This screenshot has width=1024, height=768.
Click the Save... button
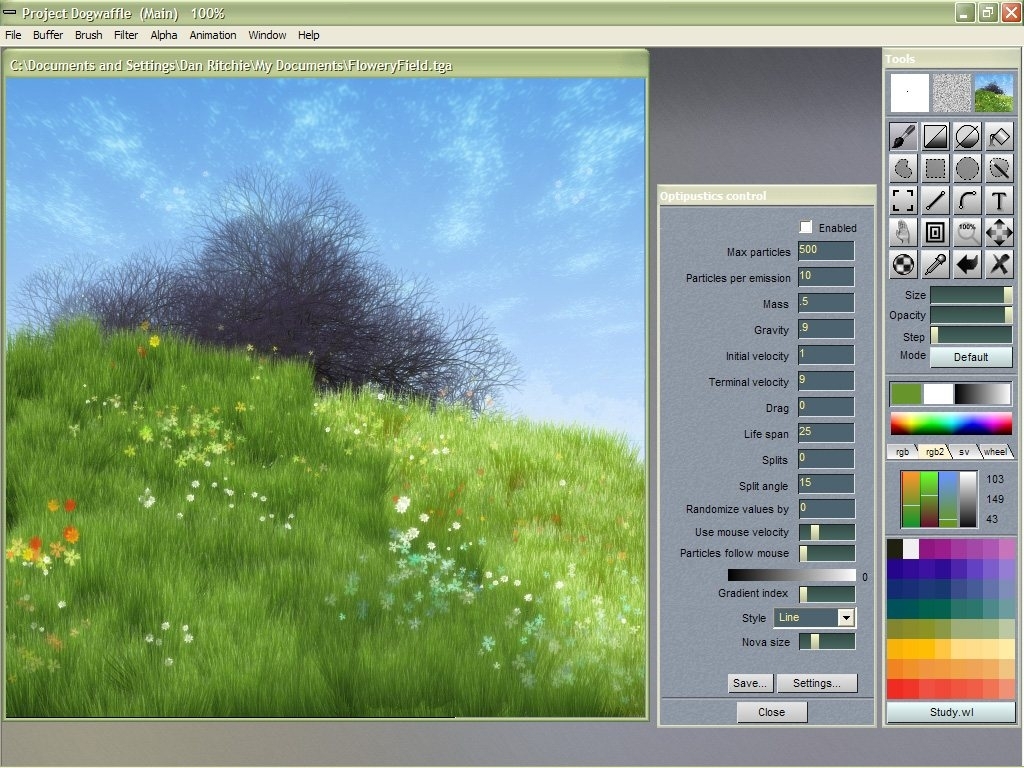[750, 683]
